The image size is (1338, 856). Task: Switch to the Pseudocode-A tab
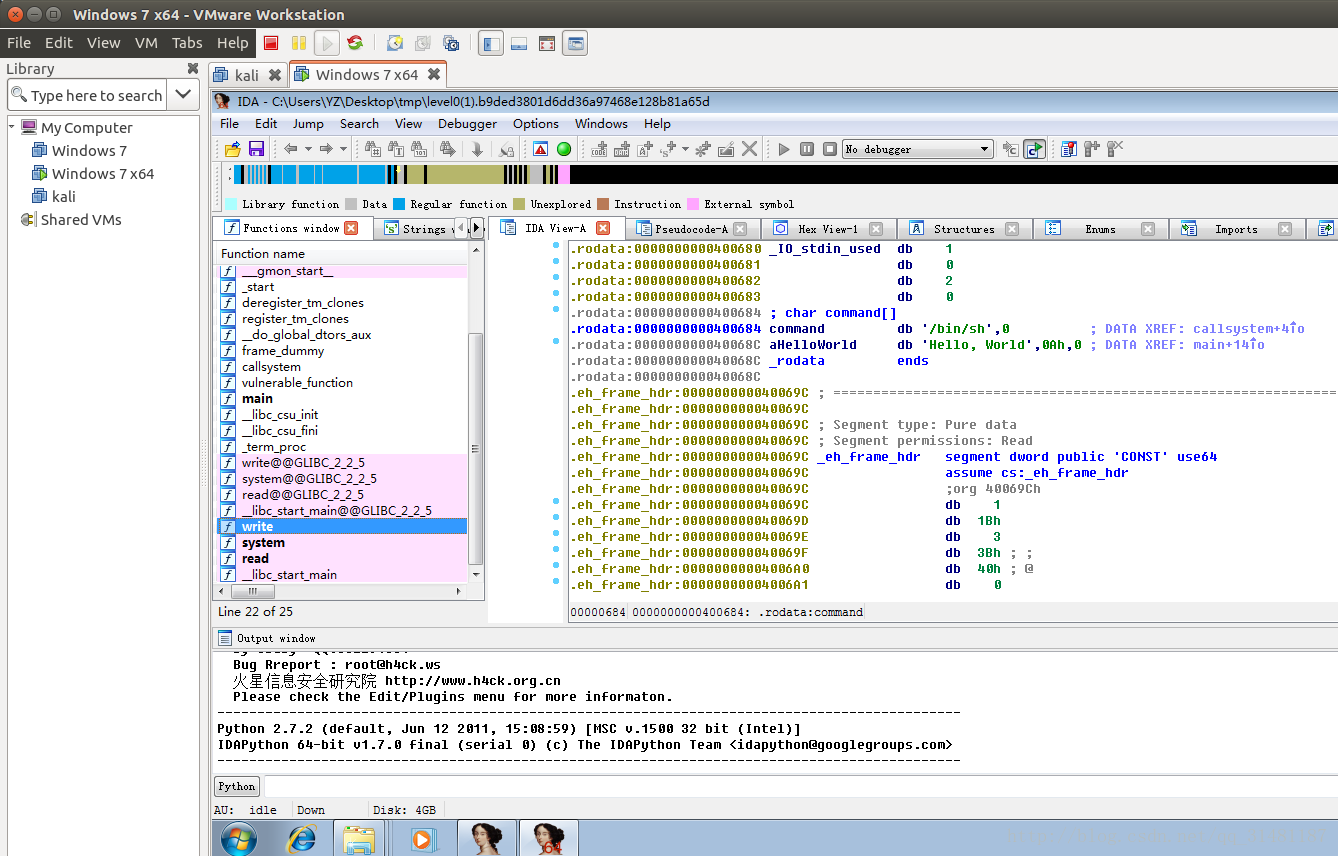[693, 229]
